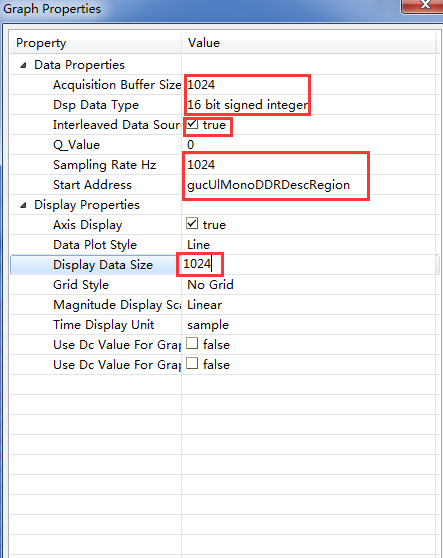Open Magnitude Display Scale Linear value
443x558 pixels.
coord(205,305)
